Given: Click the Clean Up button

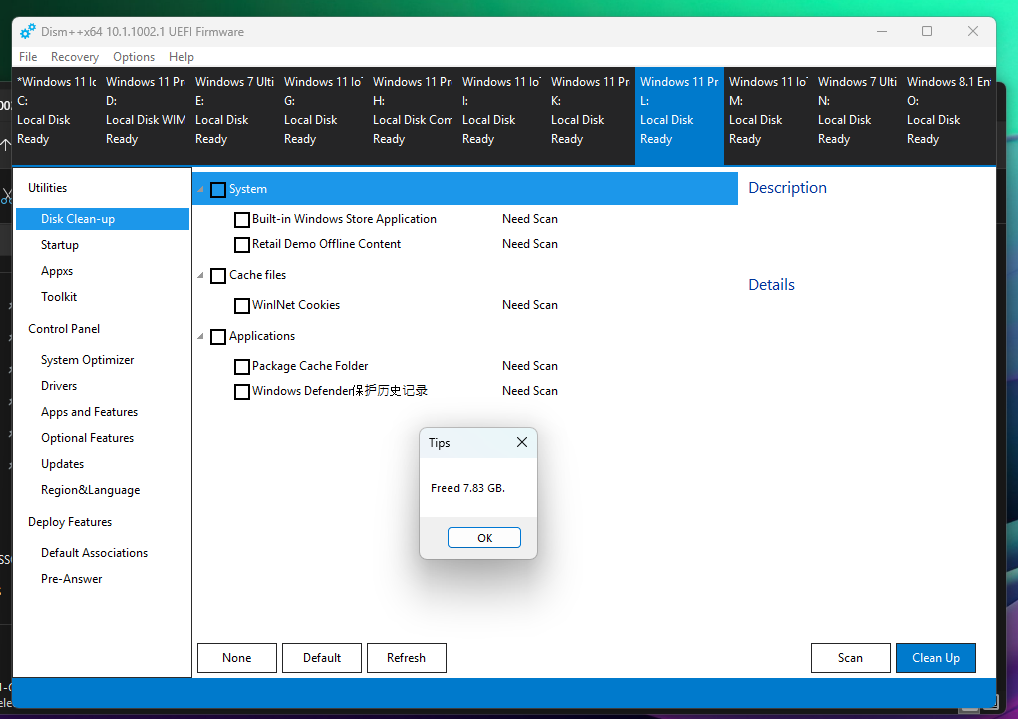Looking at the screenshot, I should pyautogui.click(x=936, y=658).
